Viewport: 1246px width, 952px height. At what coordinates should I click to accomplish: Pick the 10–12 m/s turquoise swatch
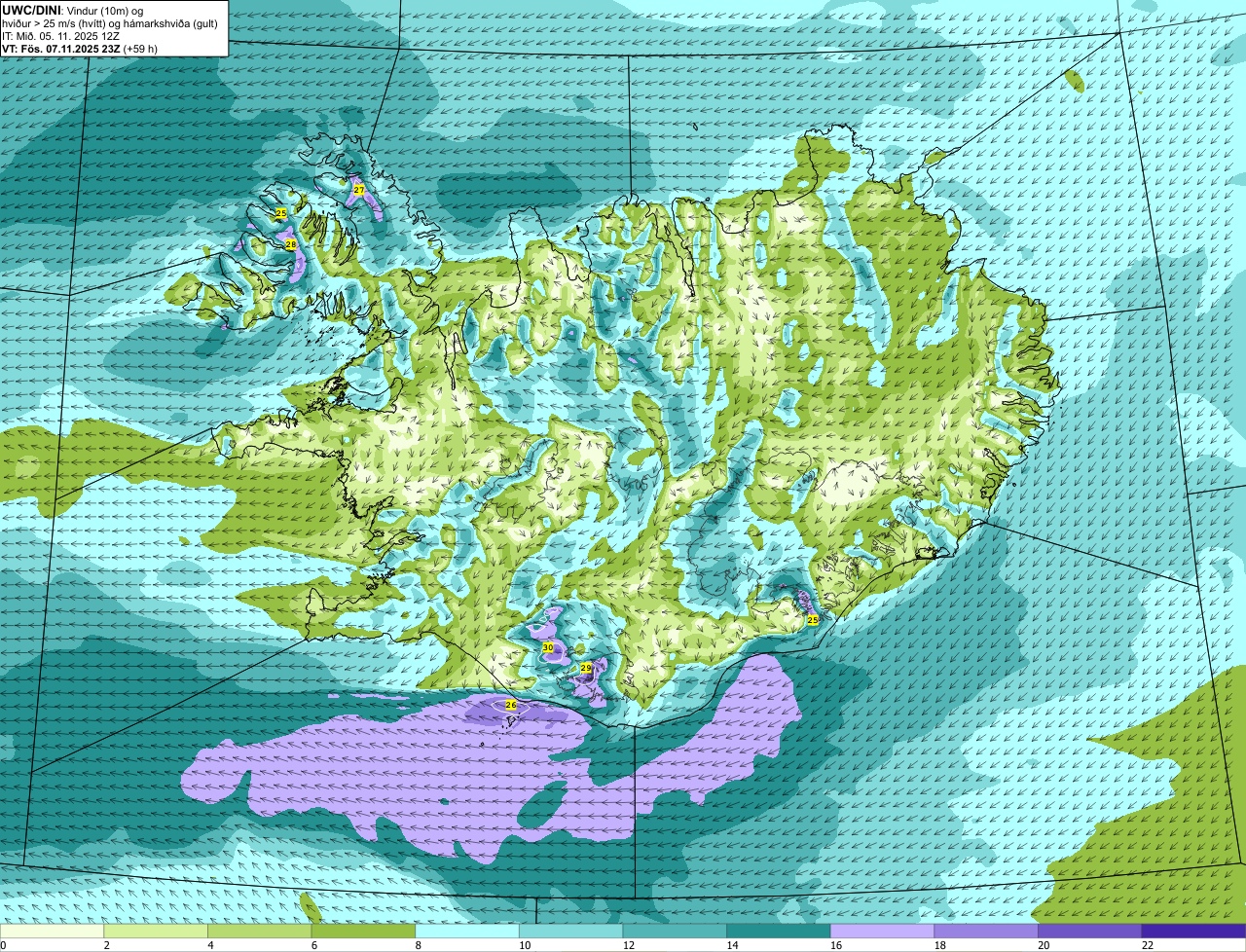[x=570, y=931]
